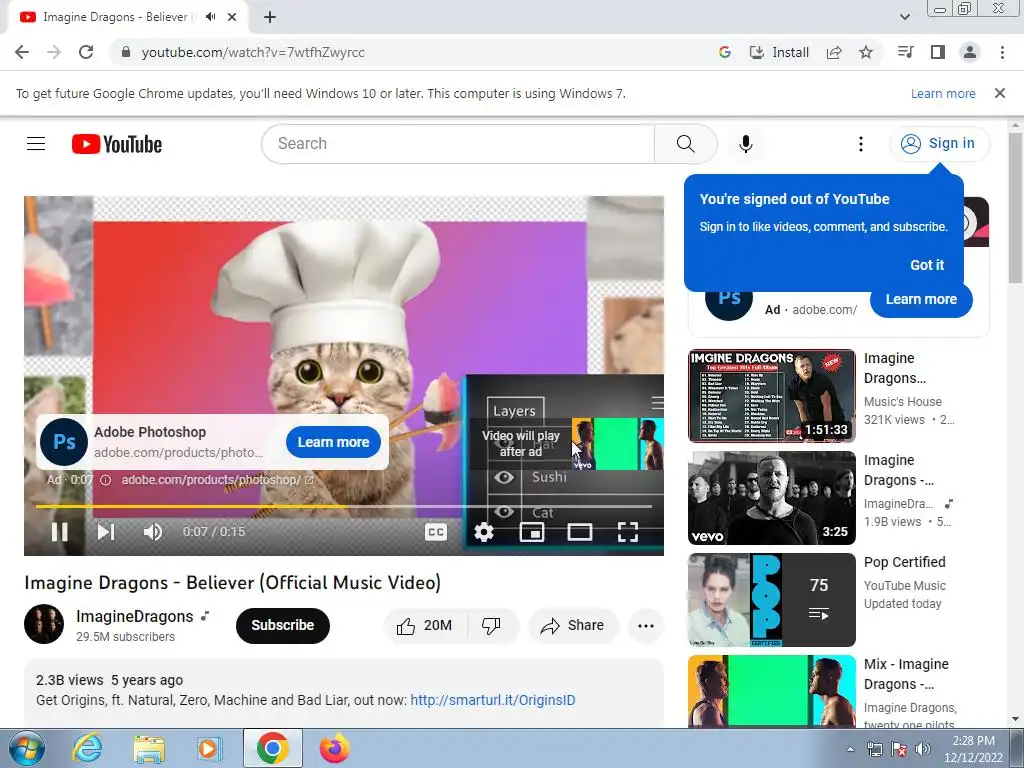Show hidden system tray icons

tap(850, 750)
